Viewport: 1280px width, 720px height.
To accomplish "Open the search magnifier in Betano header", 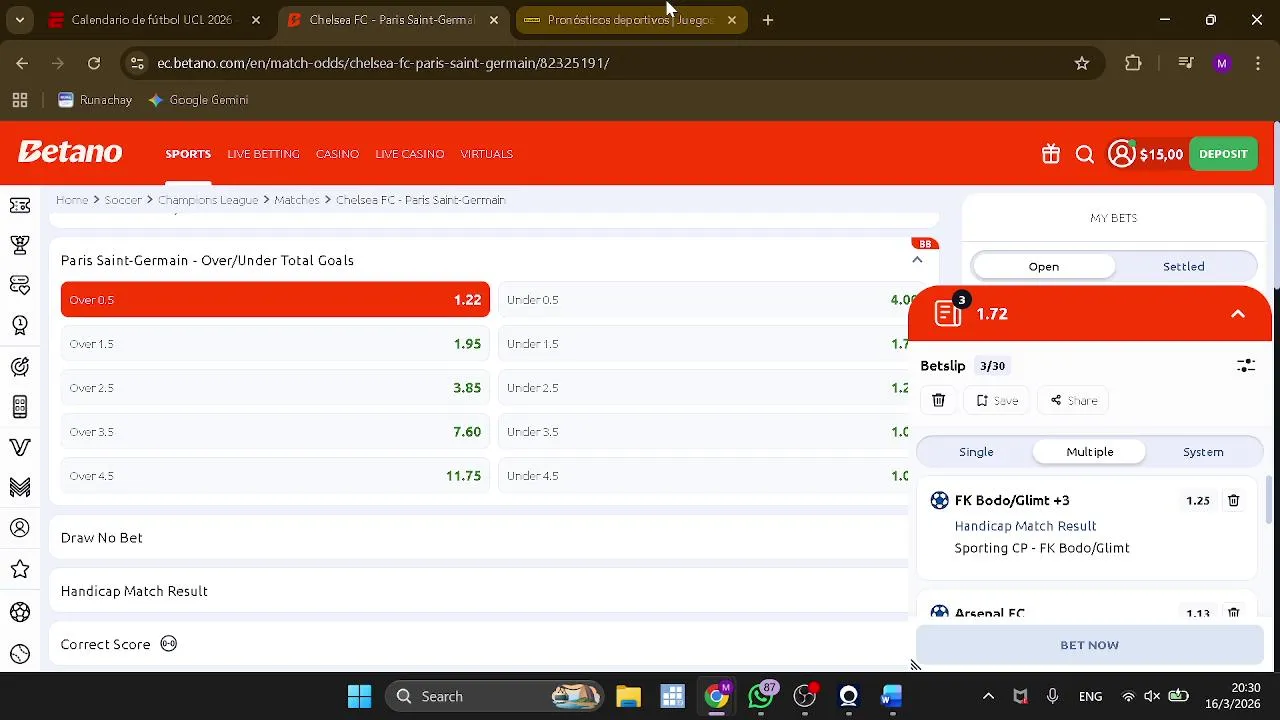I will (1085, 154).
